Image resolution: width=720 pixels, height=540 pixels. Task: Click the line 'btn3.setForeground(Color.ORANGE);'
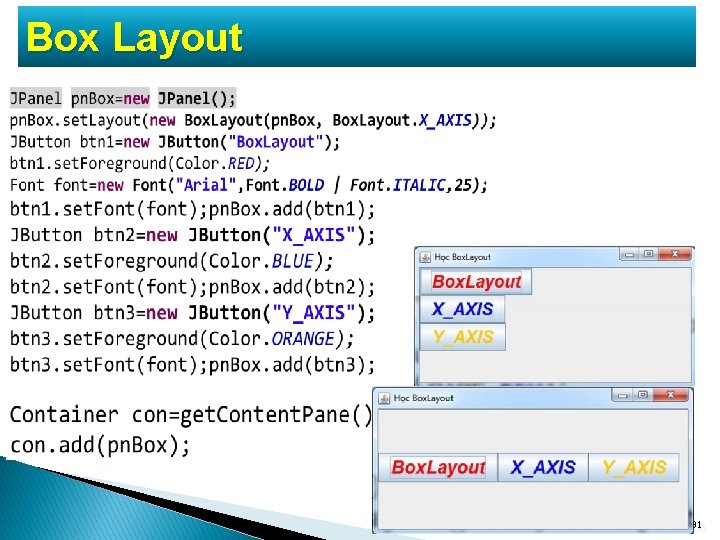point(182,339)
